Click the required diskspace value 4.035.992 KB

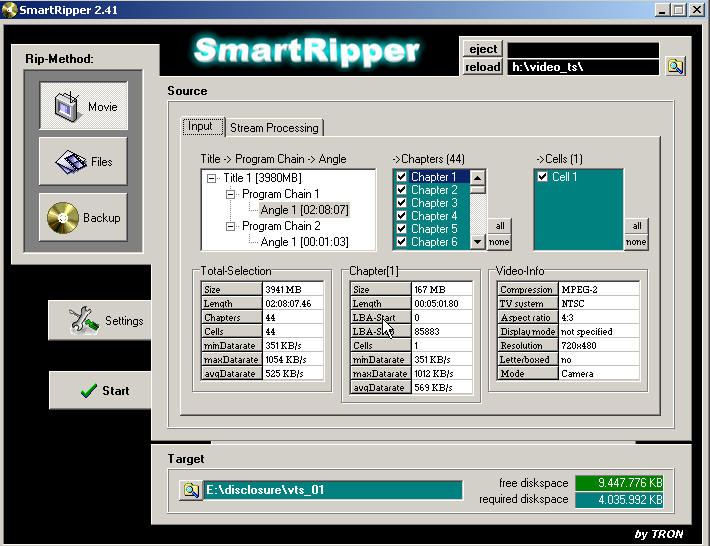619,500
